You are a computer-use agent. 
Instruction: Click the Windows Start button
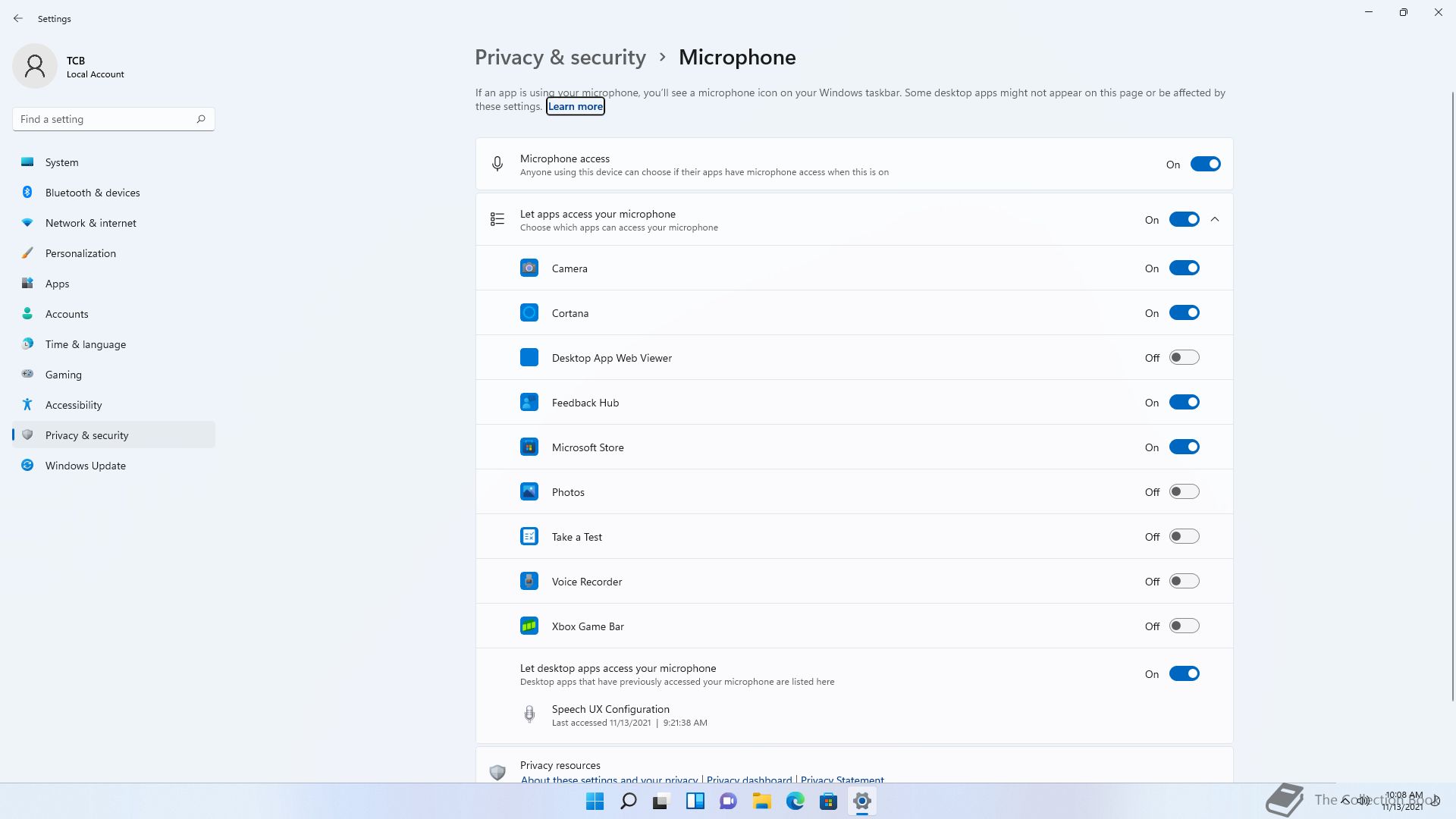[x=595, y=801]
